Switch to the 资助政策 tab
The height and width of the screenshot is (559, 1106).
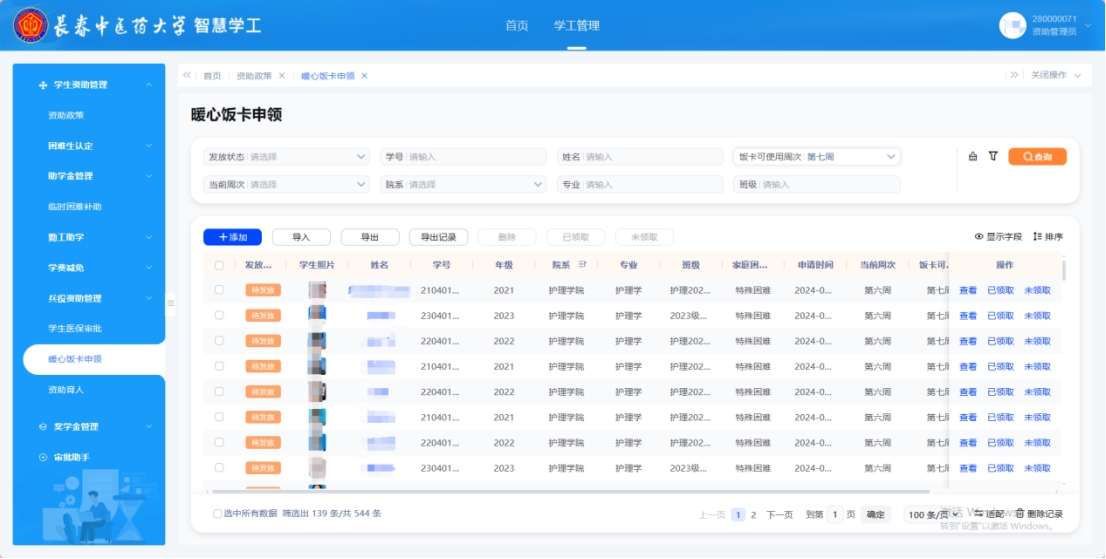(x=254, y=75)
